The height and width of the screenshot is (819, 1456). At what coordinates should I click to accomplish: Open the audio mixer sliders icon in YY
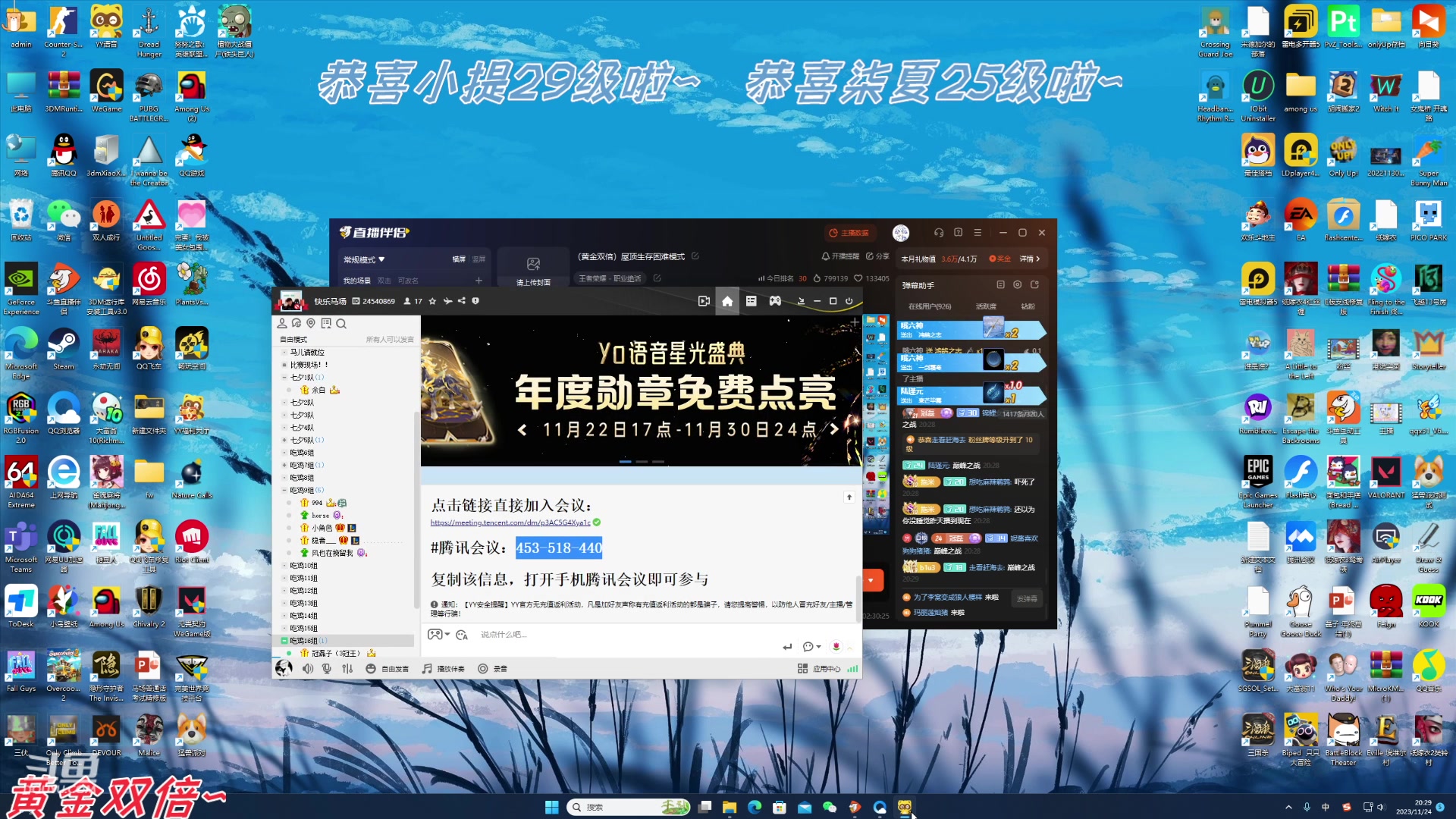coord(347,669)
